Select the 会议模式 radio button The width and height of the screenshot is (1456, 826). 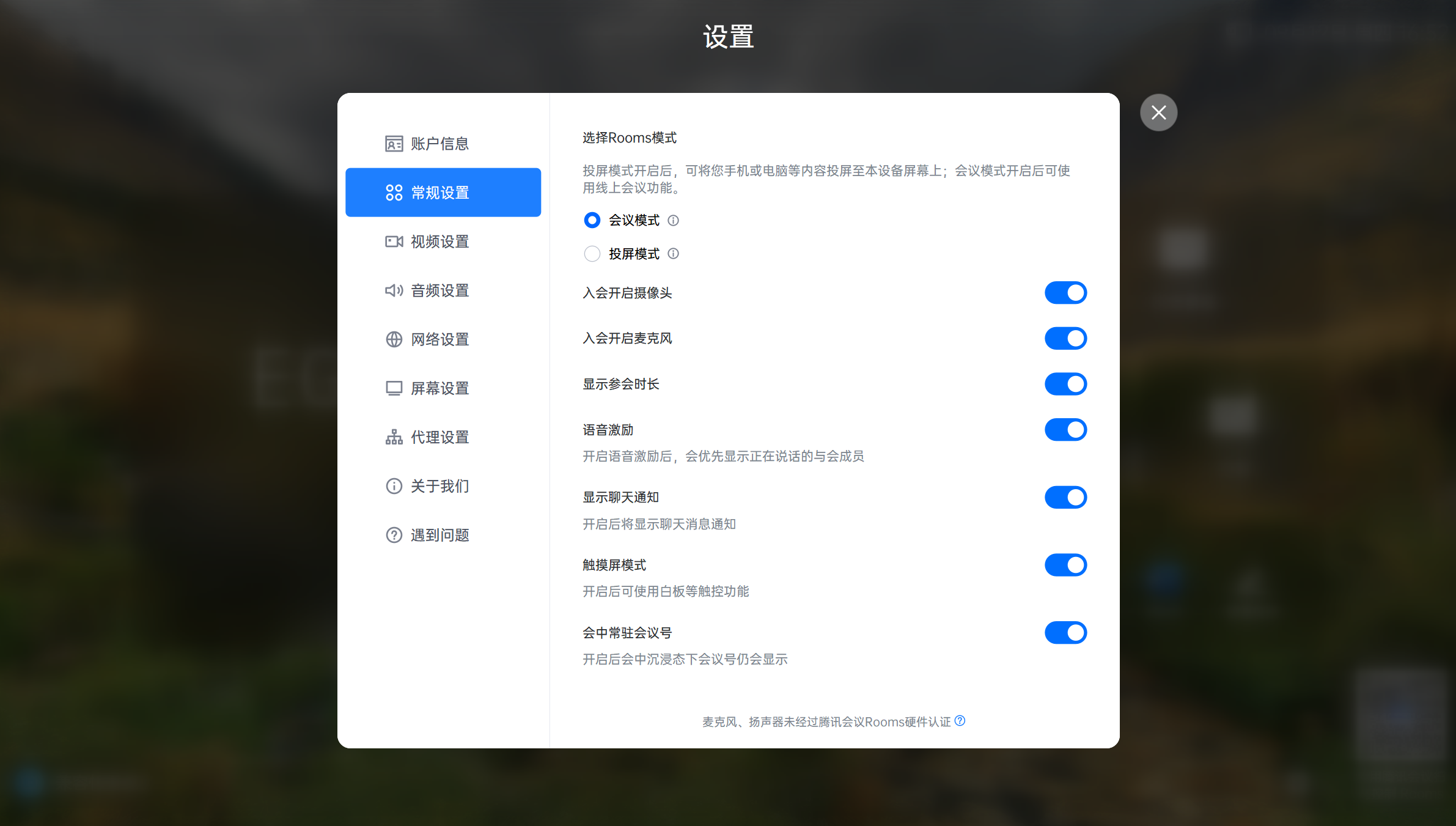click(x=592, y=220)
